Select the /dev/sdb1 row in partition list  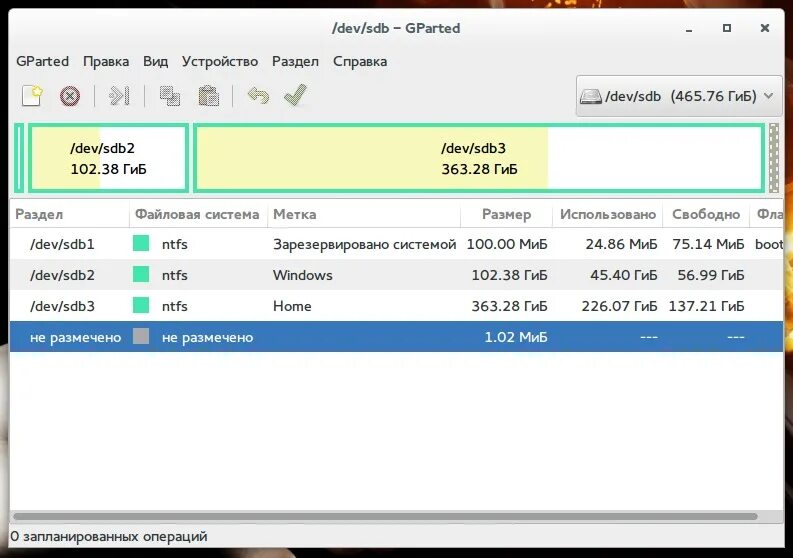pos(396,244)
